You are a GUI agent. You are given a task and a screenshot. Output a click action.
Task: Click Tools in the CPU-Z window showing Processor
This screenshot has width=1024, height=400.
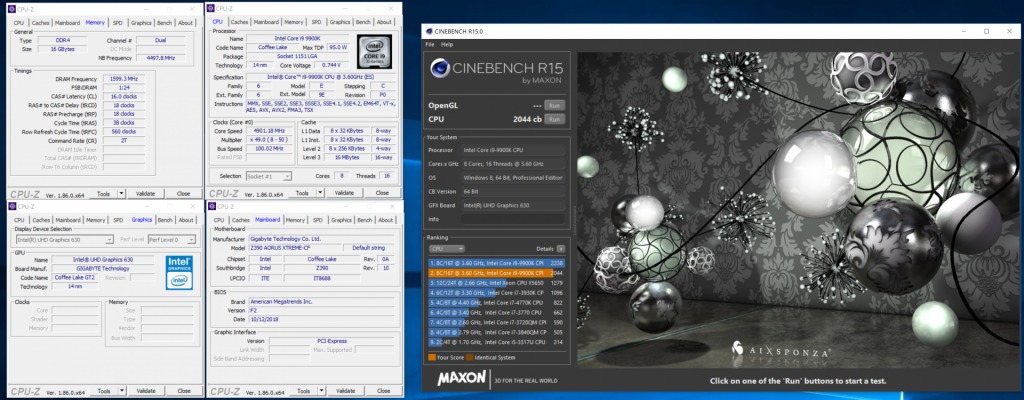(302, 193)
